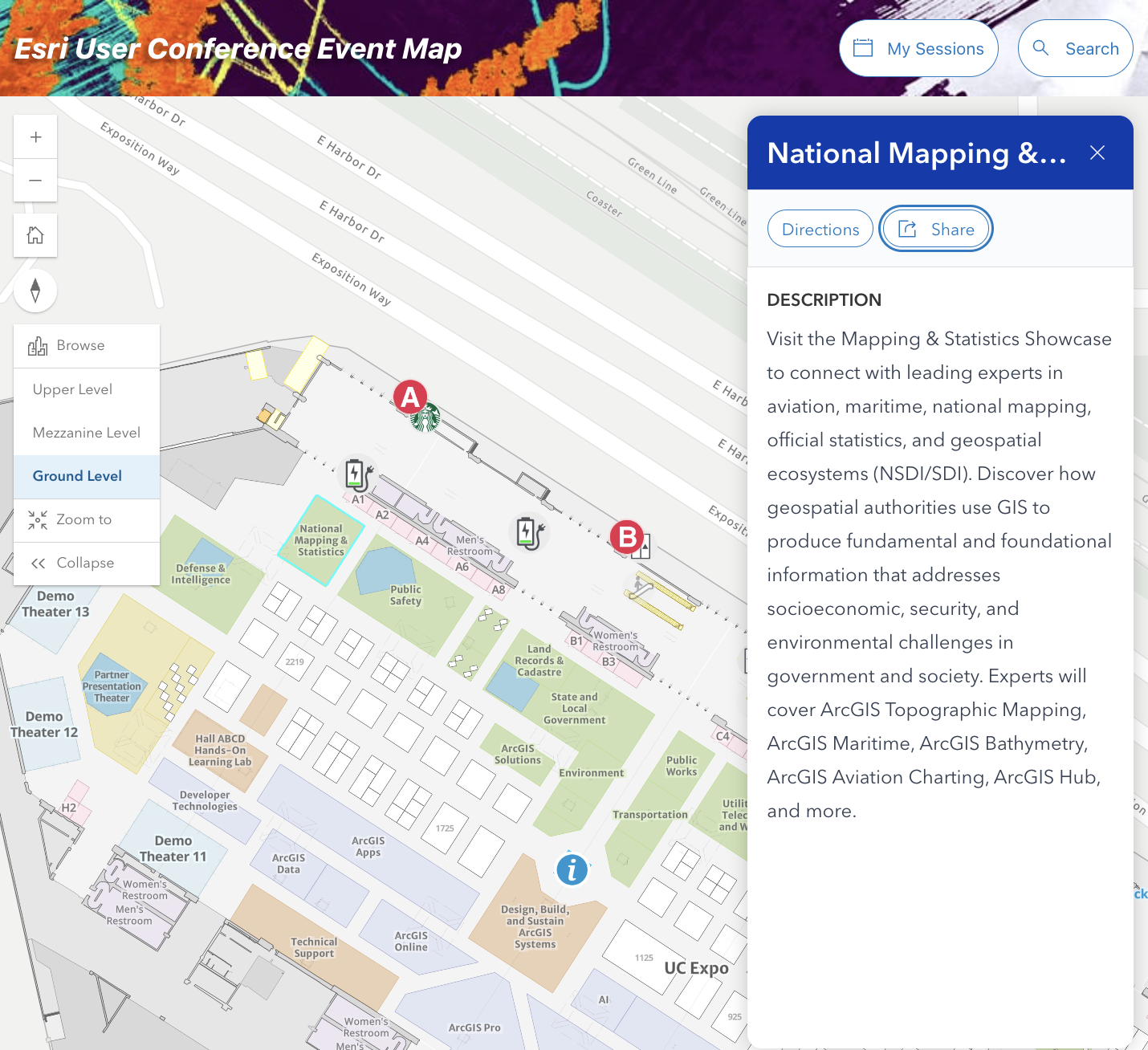This screenshot has width=1148, height=1050.
Task: Click the Starbucks icon on map
Action: 425,418
